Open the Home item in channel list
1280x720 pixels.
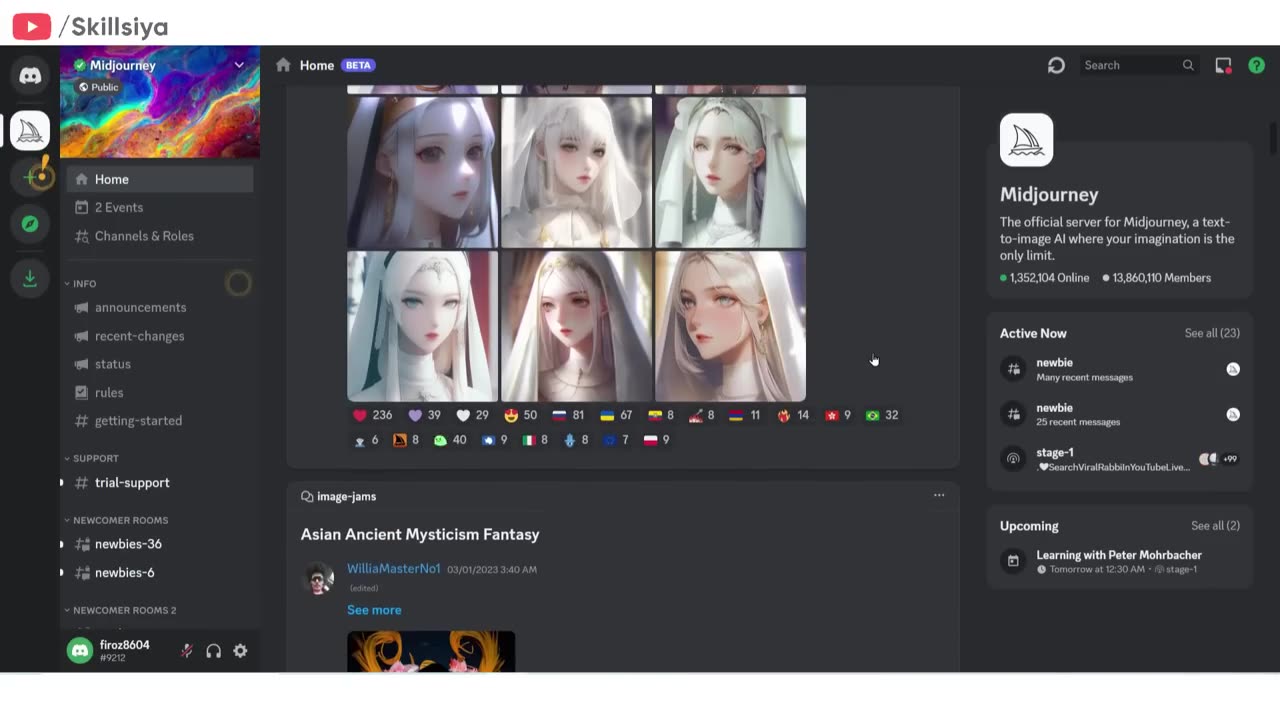[160, 179]
